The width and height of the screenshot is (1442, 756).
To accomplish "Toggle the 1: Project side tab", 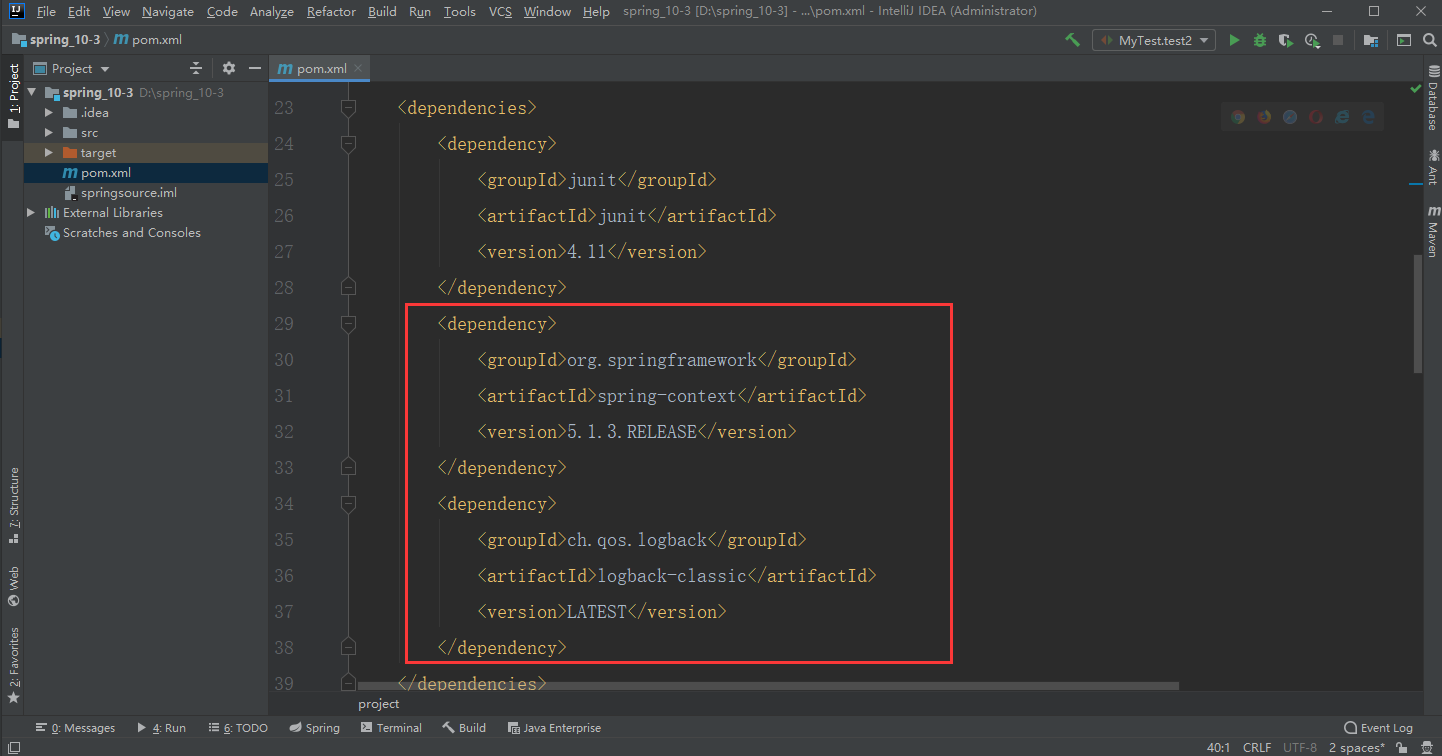I will [x=13, y=97].
